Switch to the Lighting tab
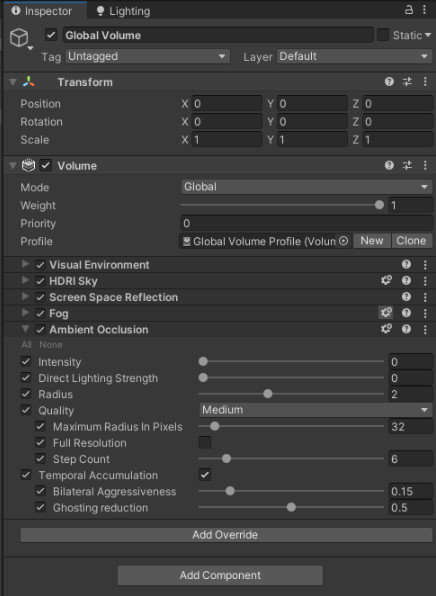 coord(123,11)
